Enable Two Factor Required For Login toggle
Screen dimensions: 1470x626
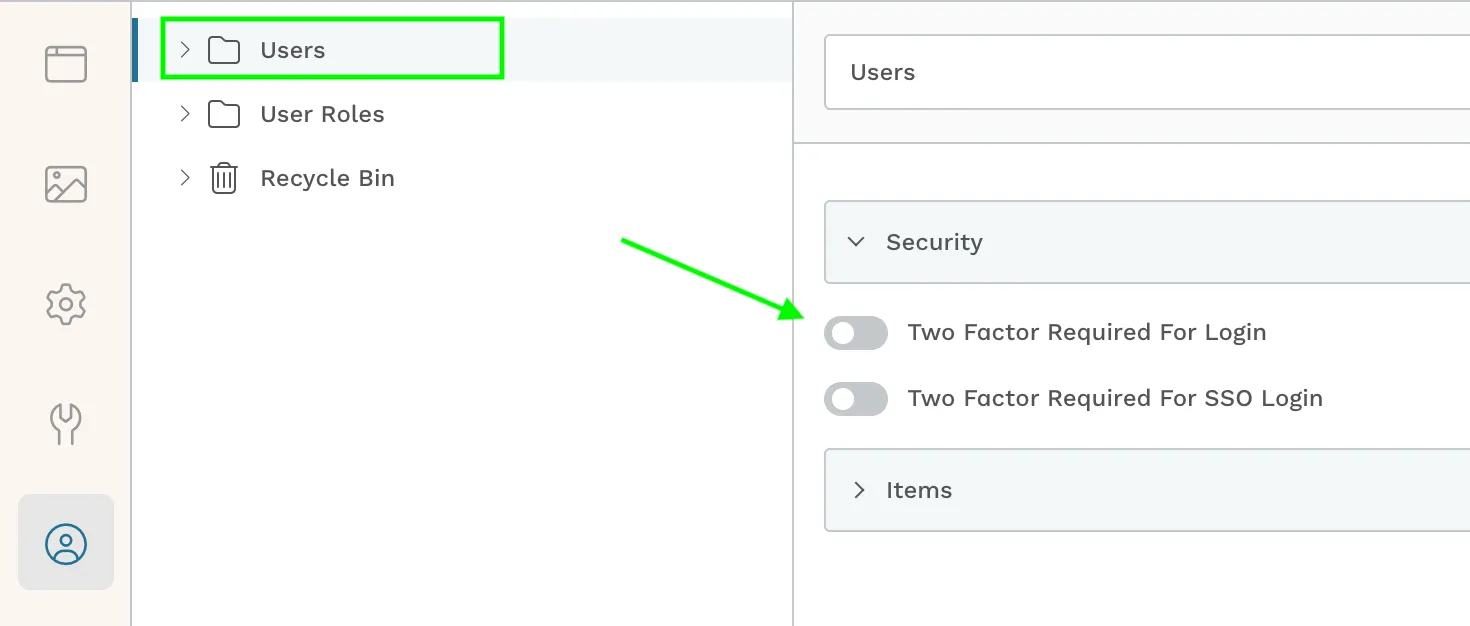click(x=856, y=333)
